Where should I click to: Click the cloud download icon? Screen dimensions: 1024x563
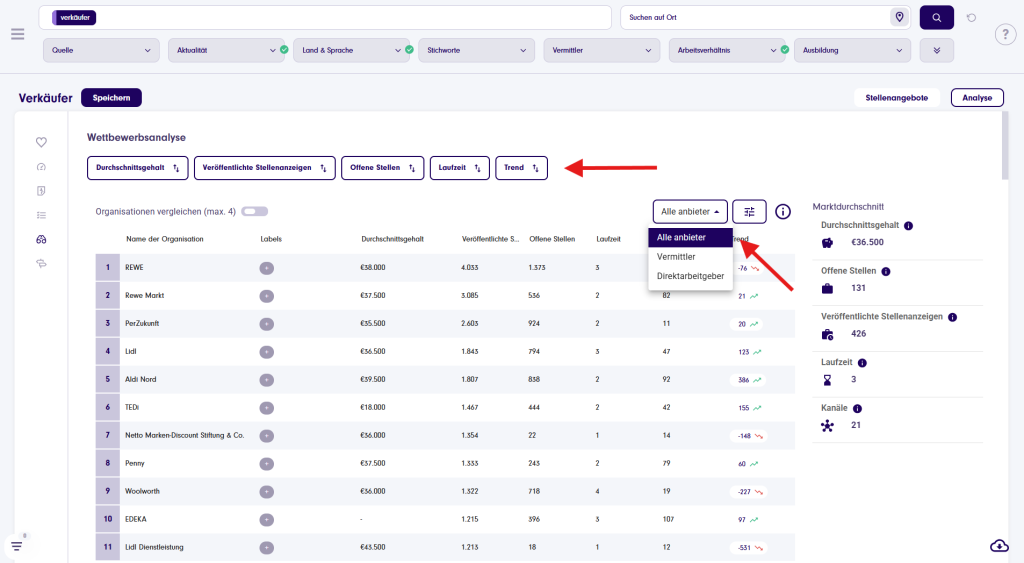coord(998,545)
